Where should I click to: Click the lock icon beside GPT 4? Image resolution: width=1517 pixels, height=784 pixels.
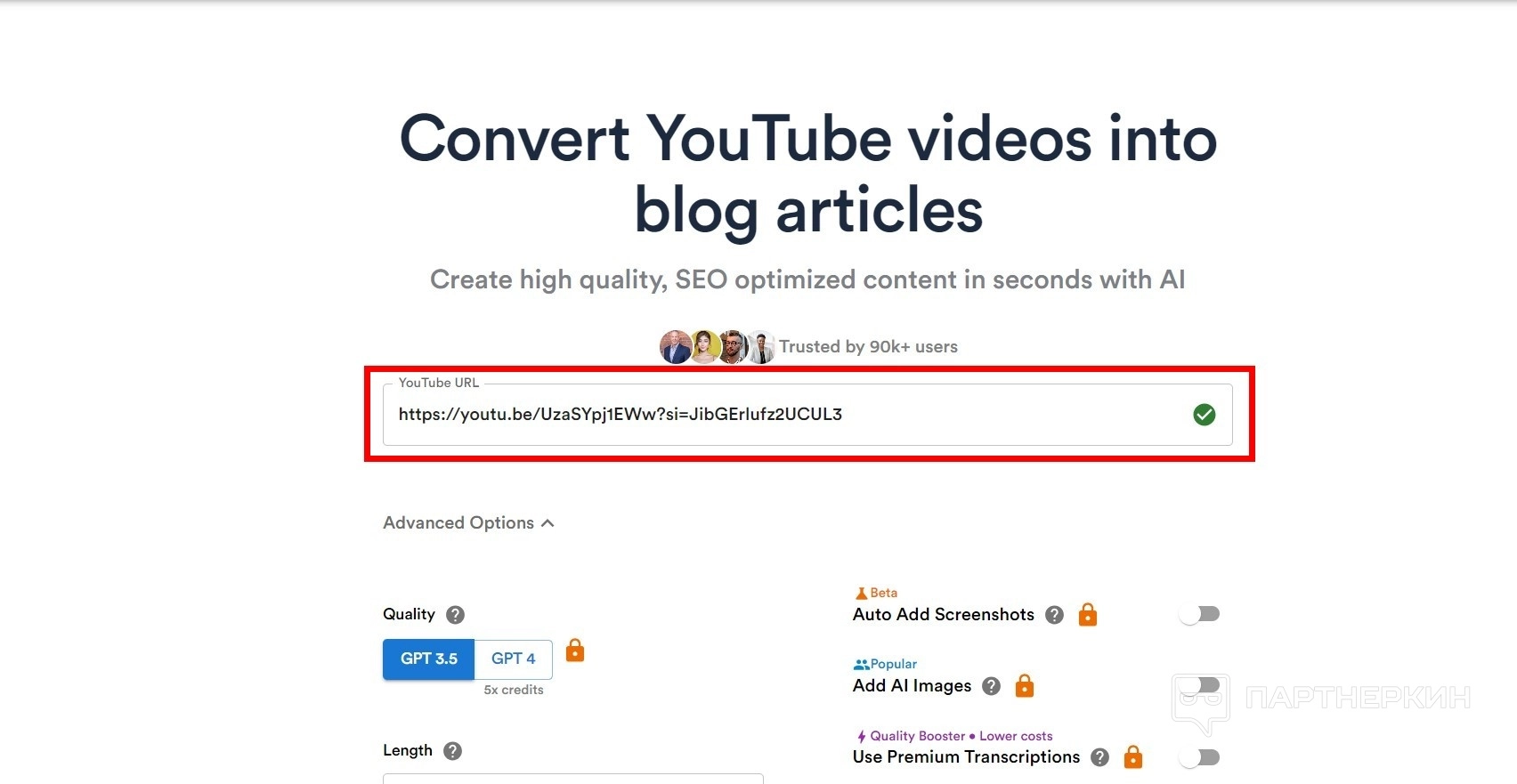click(x=575, y=651)
